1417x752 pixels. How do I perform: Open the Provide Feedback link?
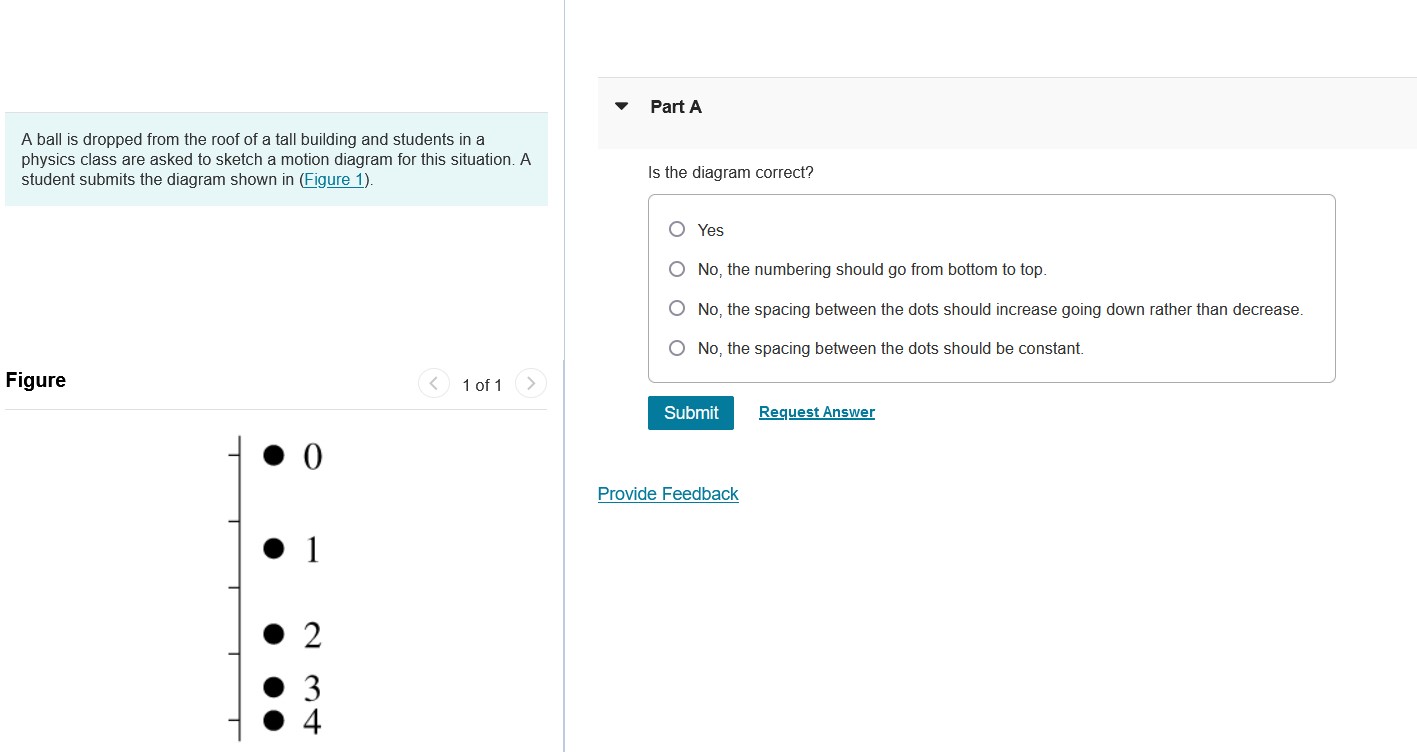668,494
